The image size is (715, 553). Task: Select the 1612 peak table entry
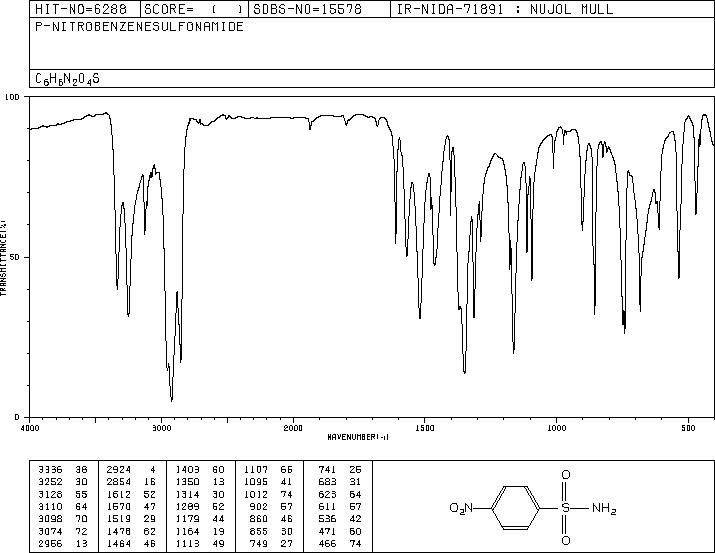coord(131,494)
